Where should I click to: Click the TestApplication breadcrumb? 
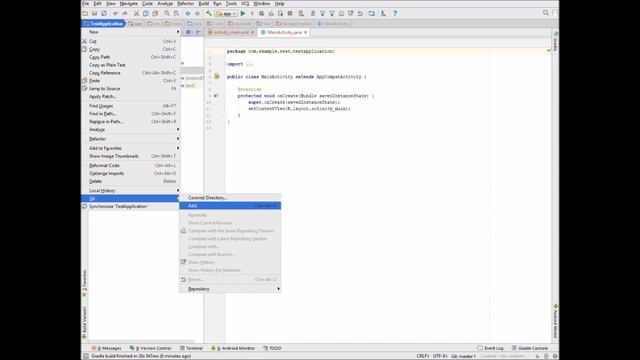click(103, 24)
